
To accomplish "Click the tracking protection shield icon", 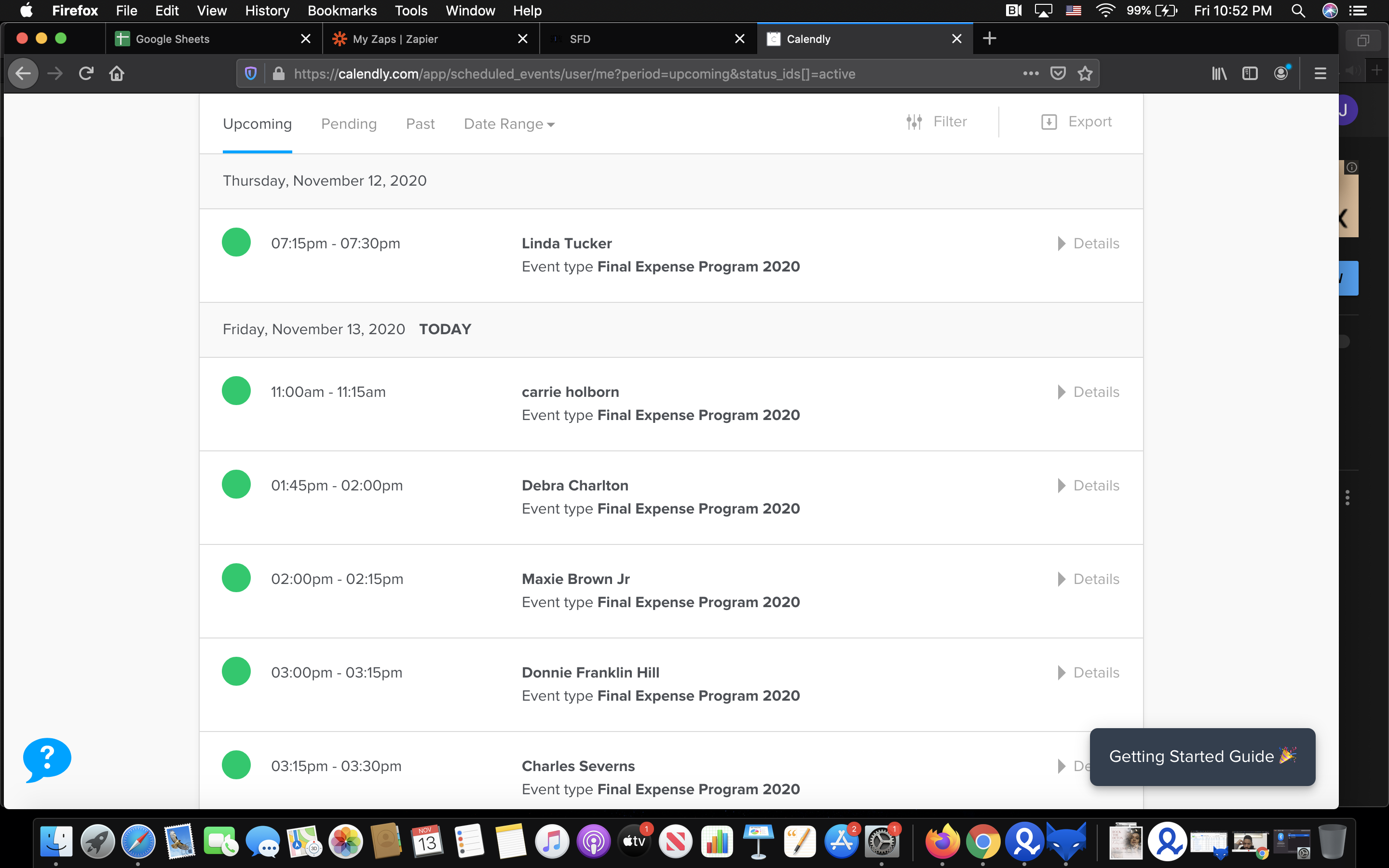I will [x=250, y=73].
